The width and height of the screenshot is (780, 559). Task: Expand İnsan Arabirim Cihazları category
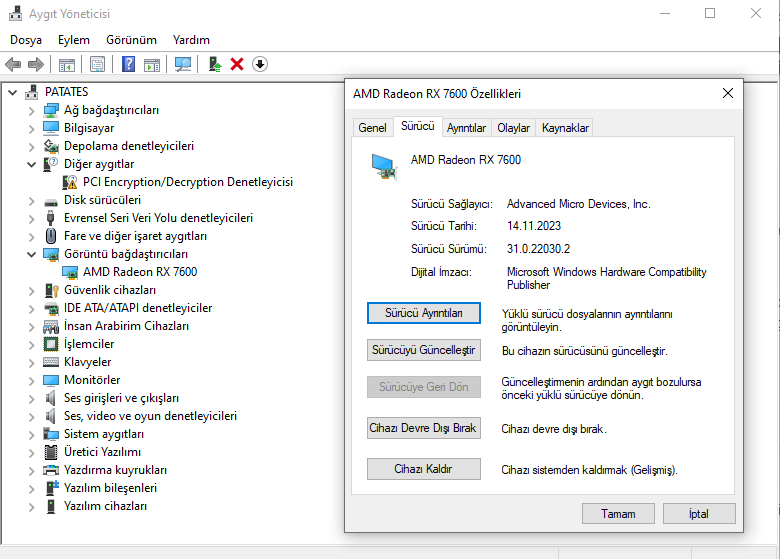32,327
